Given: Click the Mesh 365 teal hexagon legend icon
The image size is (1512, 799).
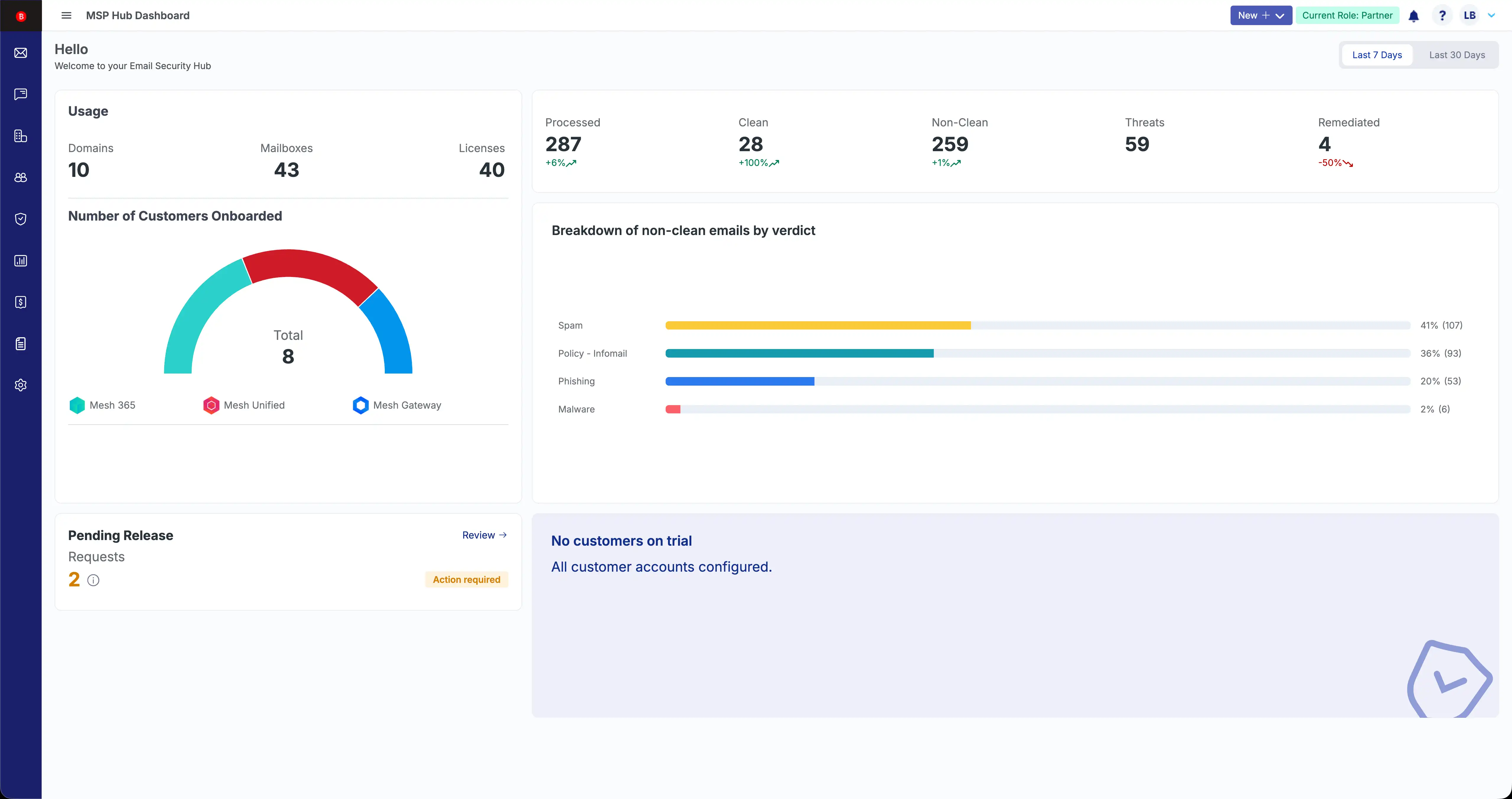Looking at the screenshot, I should (77, 405).
